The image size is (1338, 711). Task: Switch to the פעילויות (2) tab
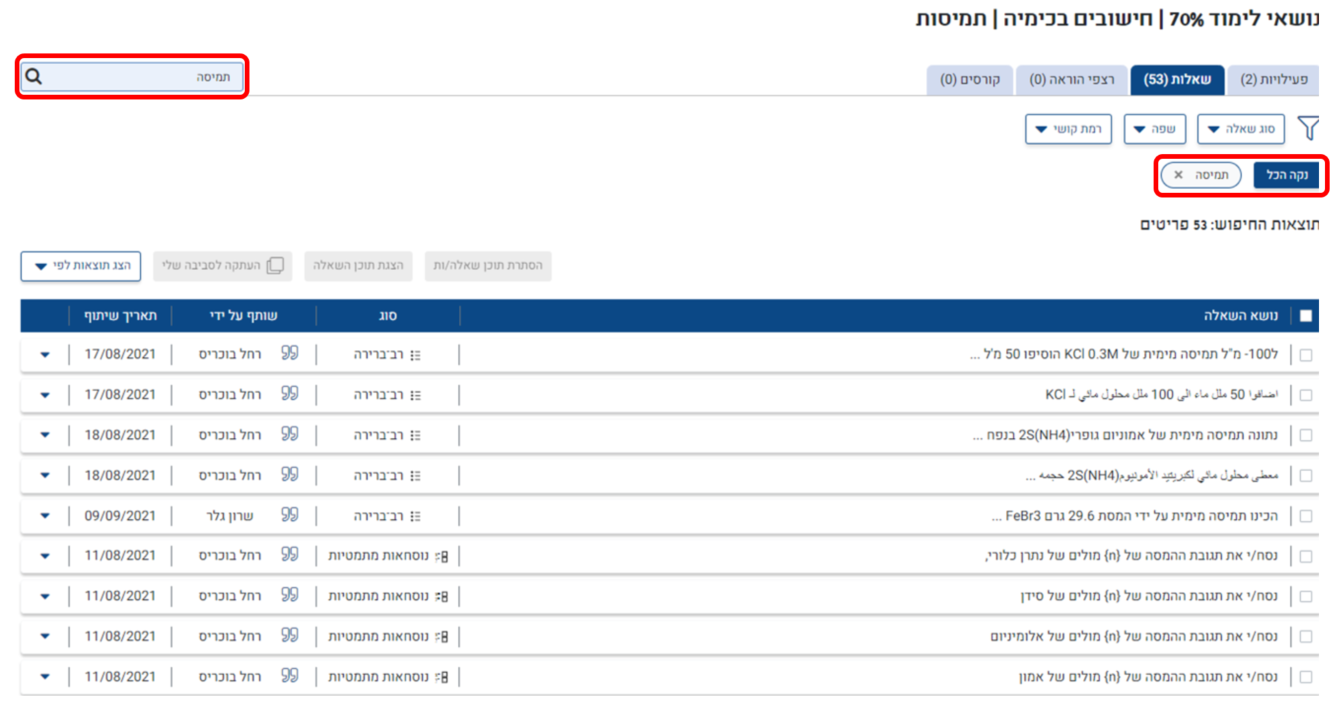[1272, 80]
